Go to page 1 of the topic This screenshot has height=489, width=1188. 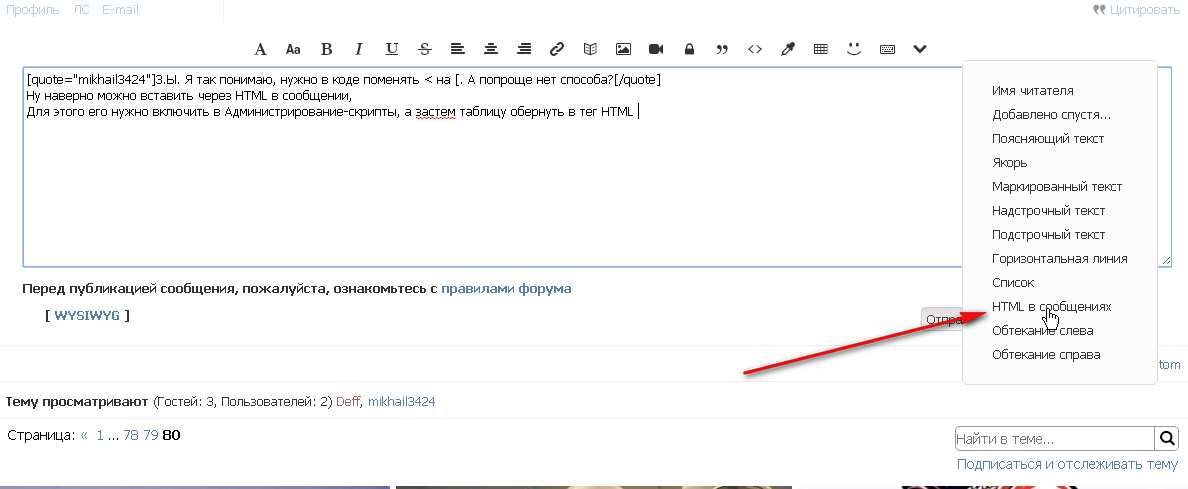click(x=99, y=436)
